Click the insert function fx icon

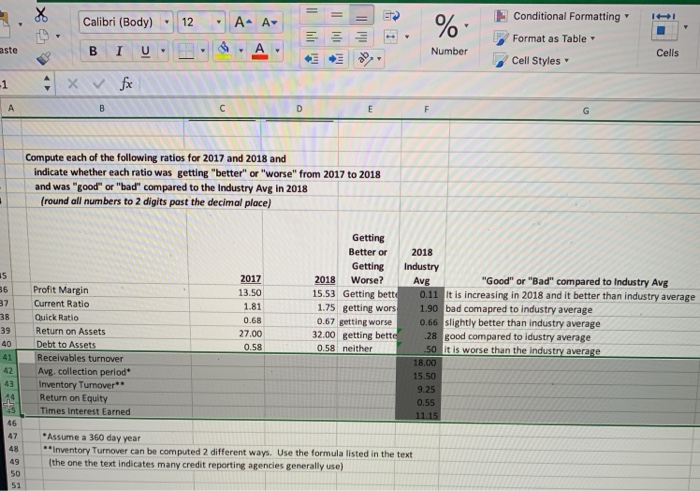(126, 83)
